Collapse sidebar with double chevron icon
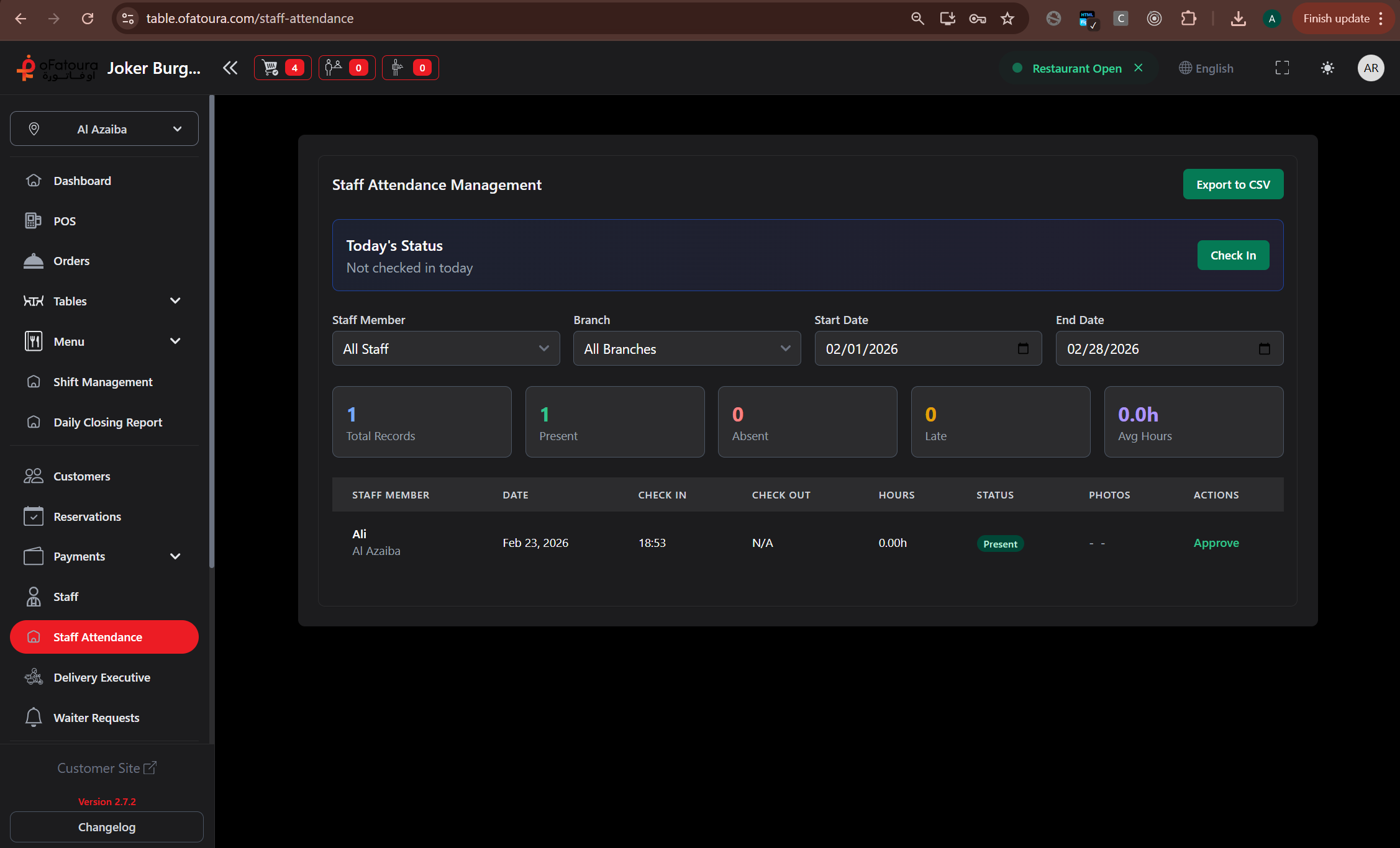Viewport: 1400px width, 848px height. [x=230, y=68]
